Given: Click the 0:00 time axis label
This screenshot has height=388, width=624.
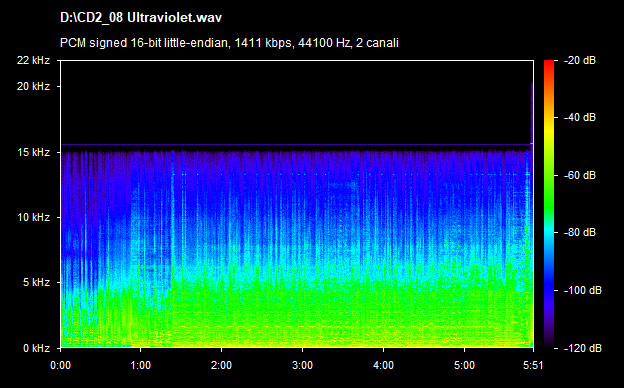Looking at the screenshot, I should [x=60, y=365].
